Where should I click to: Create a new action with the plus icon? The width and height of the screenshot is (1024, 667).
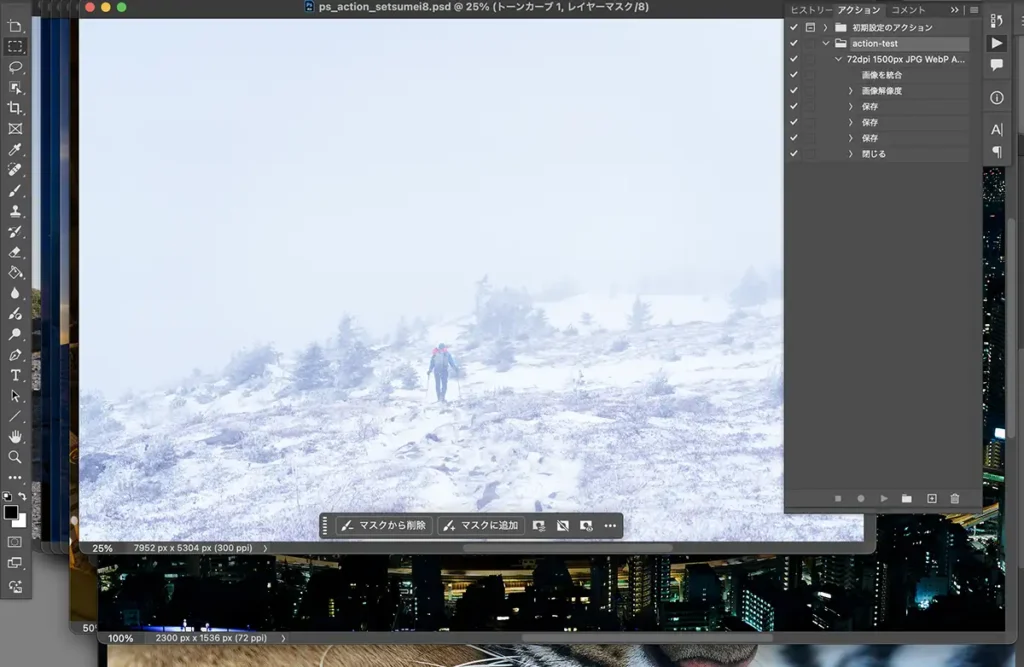pos(931,498)
